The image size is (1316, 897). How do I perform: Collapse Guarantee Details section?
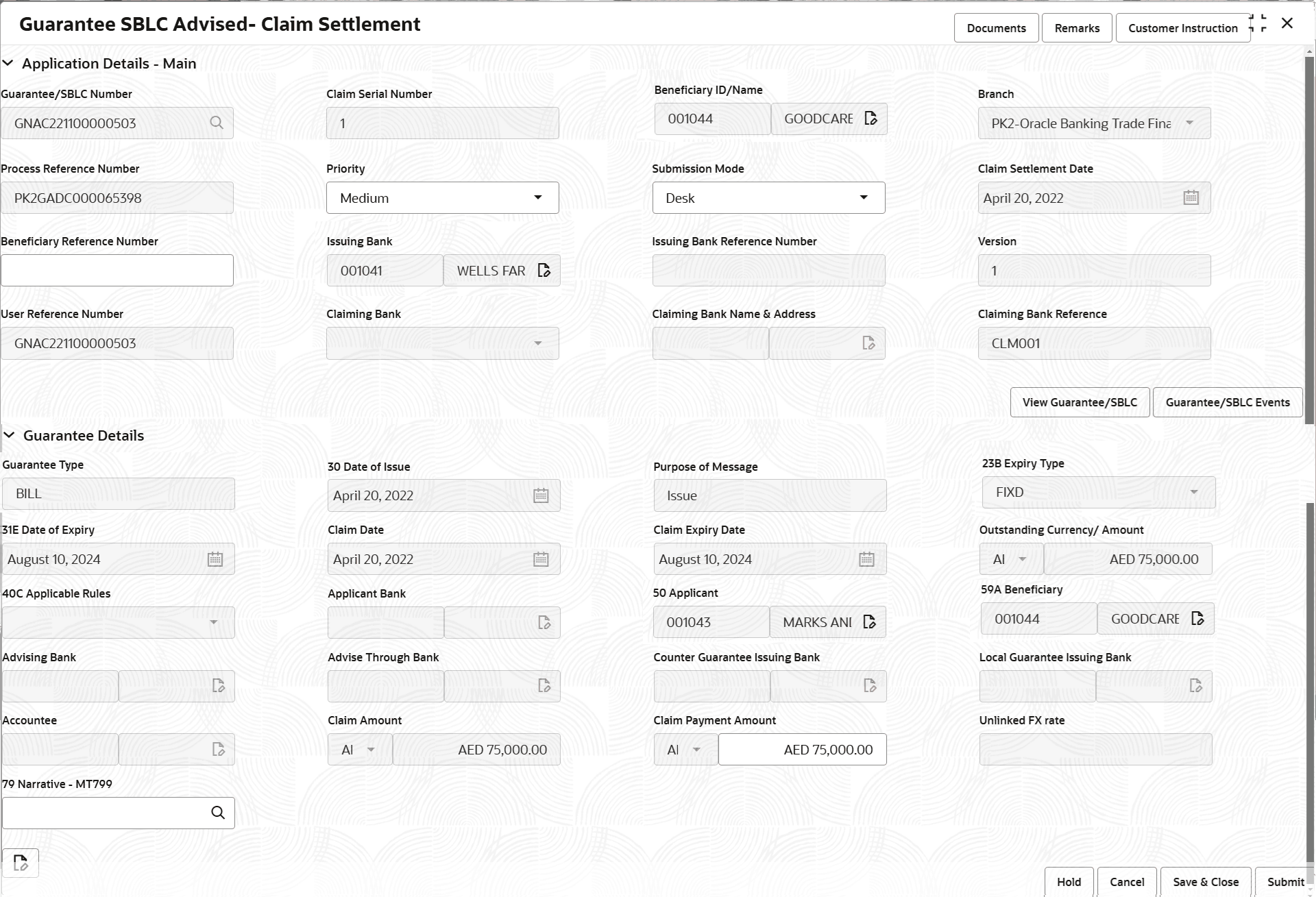tap(10, 435)
